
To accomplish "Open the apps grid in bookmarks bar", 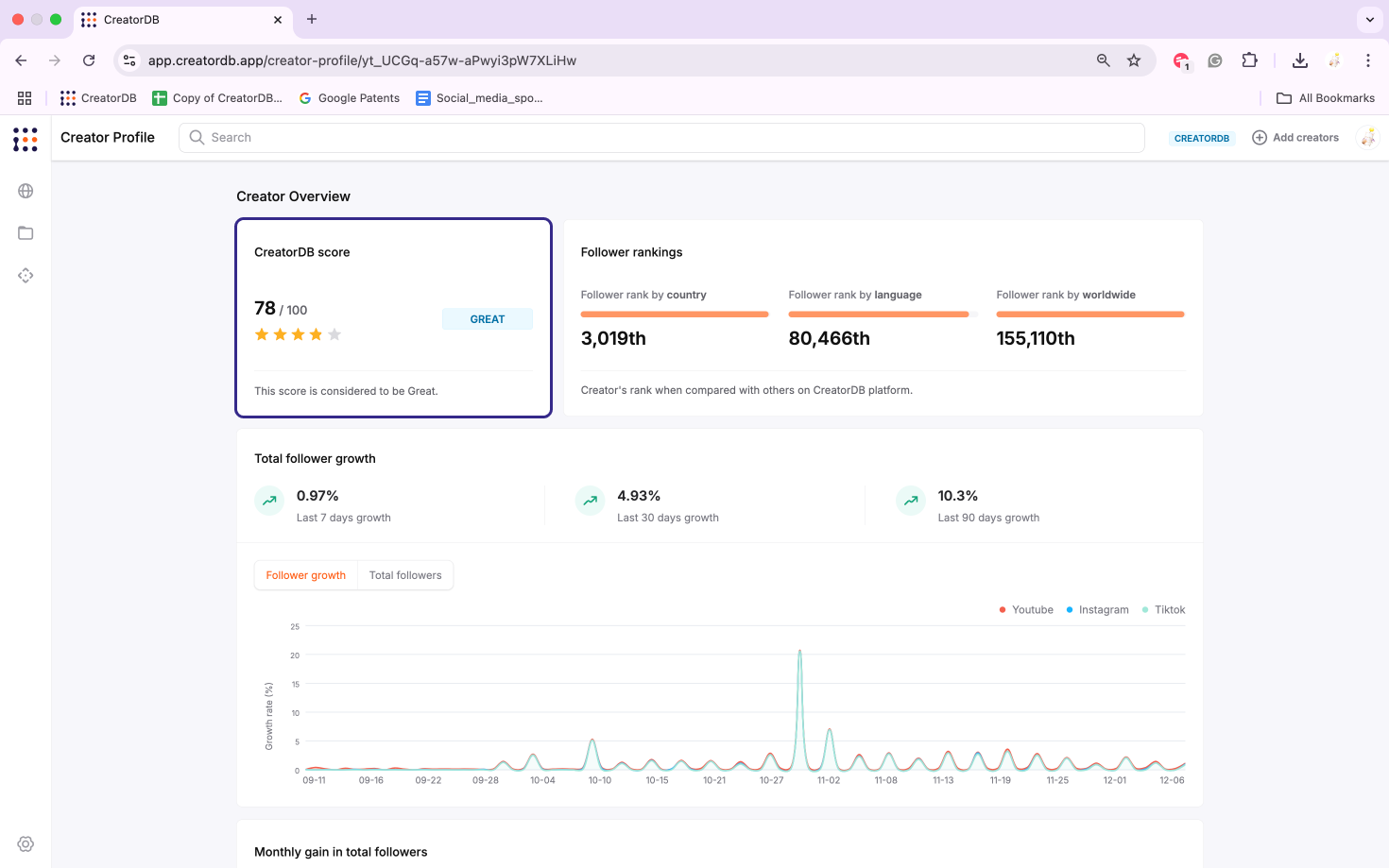I will [x=25, y=98].
